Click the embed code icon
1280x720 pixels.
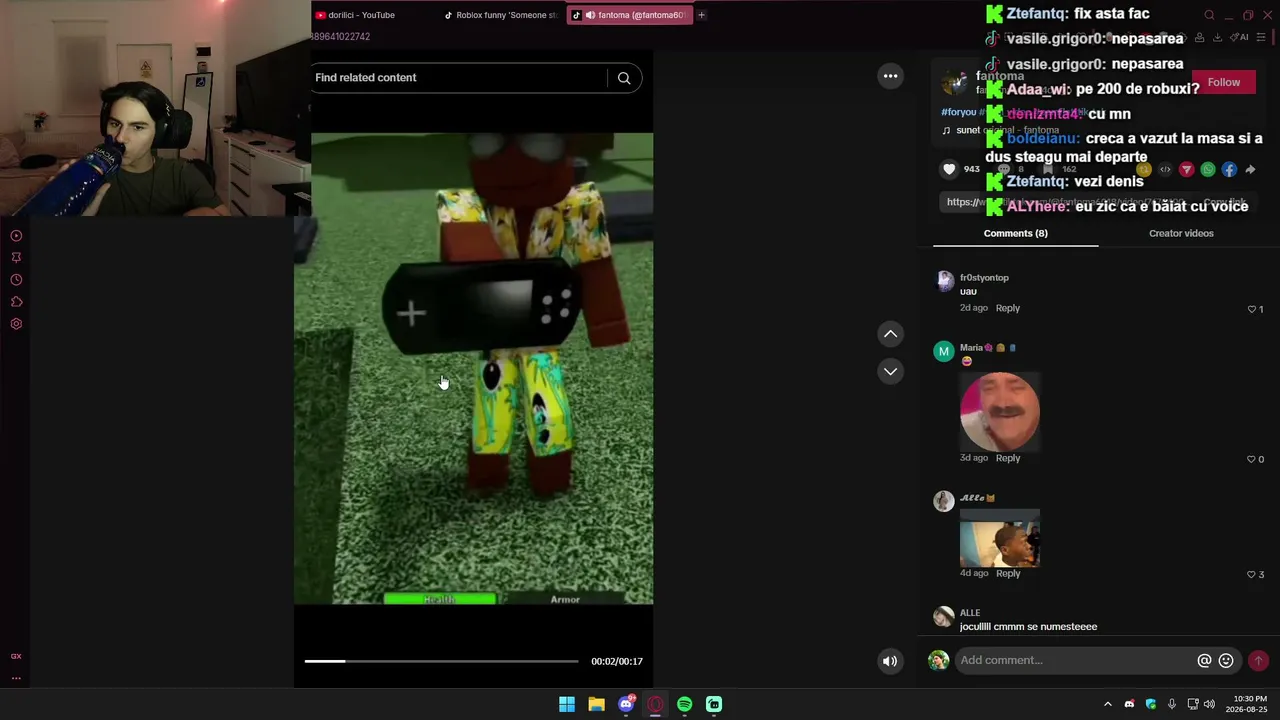[1165, 170]
